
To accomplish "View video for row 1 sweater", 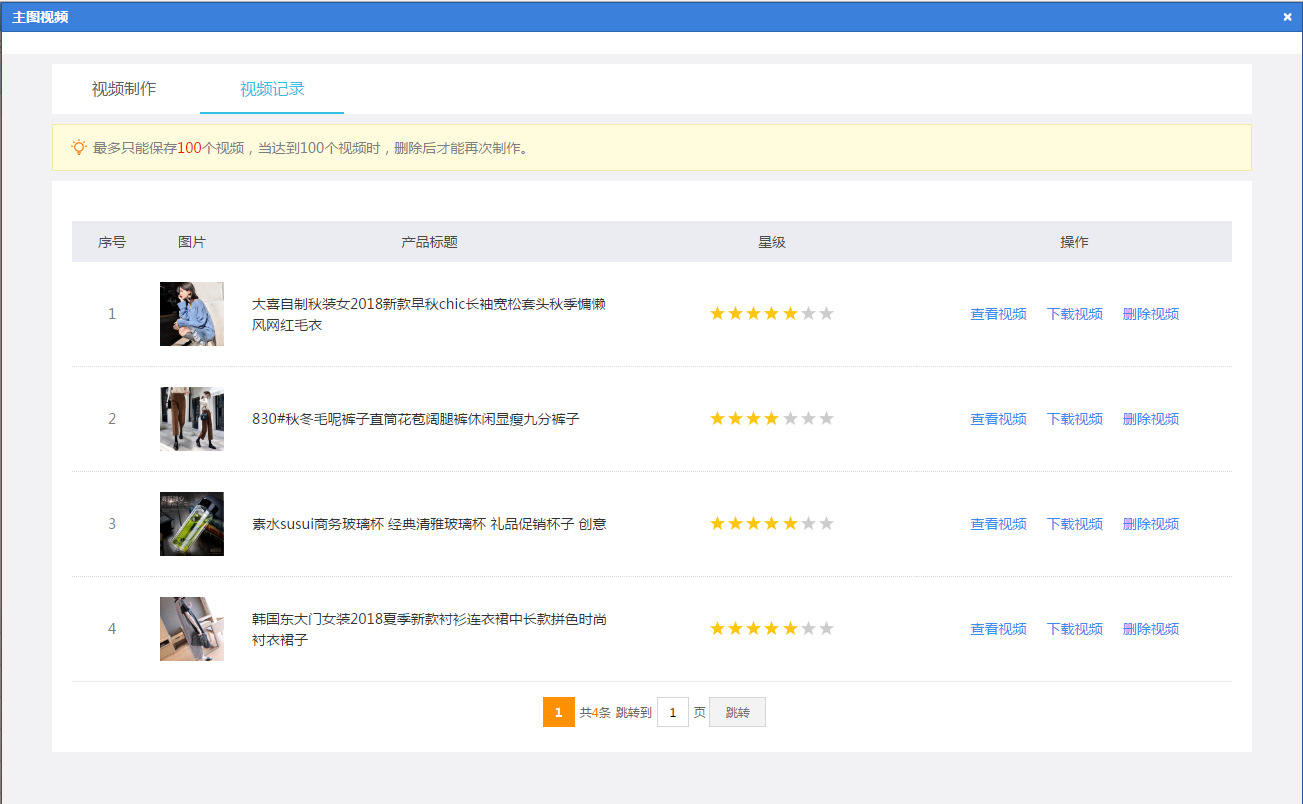I will [998, 314].
